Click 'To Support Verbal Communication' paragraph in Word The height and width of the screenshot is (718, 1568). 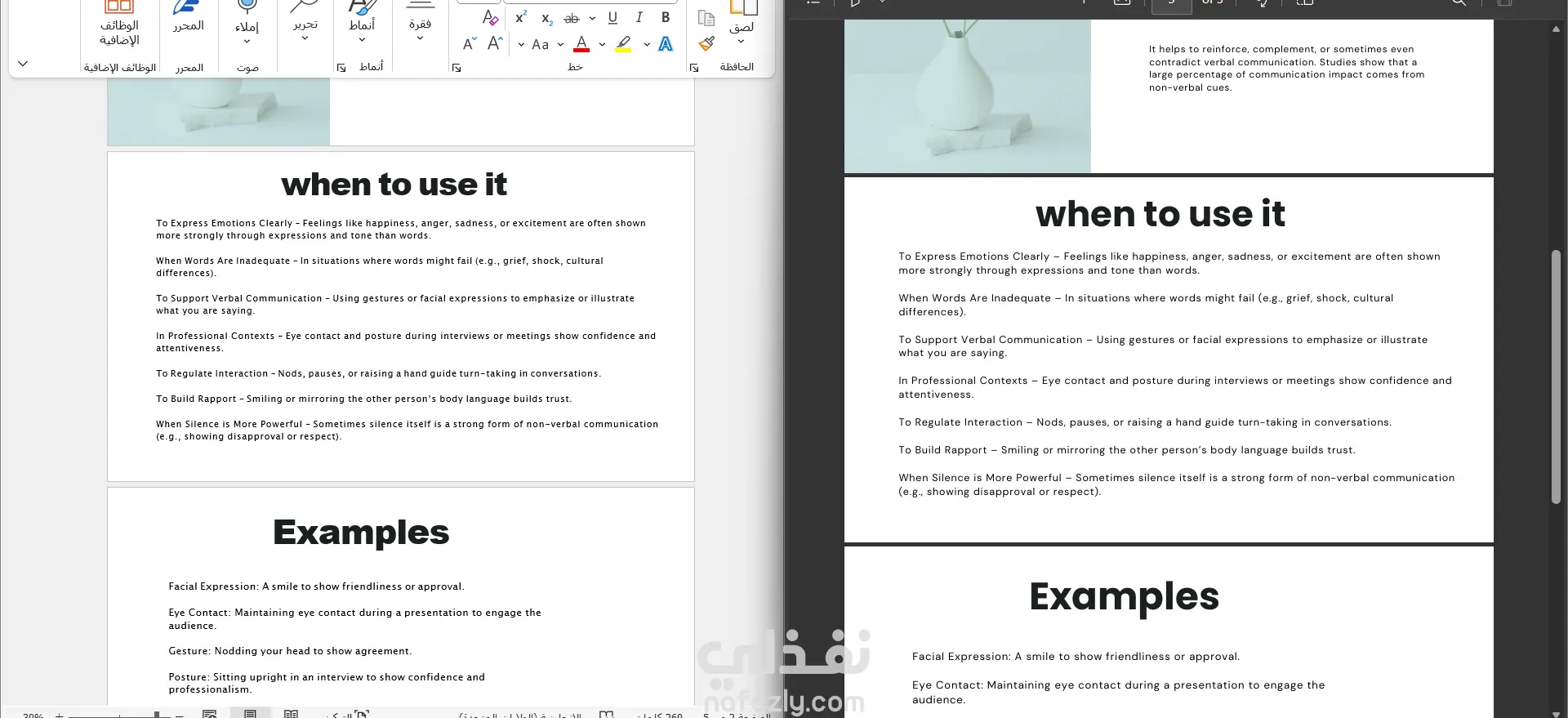pyautogui.click(x=395, y=305)
